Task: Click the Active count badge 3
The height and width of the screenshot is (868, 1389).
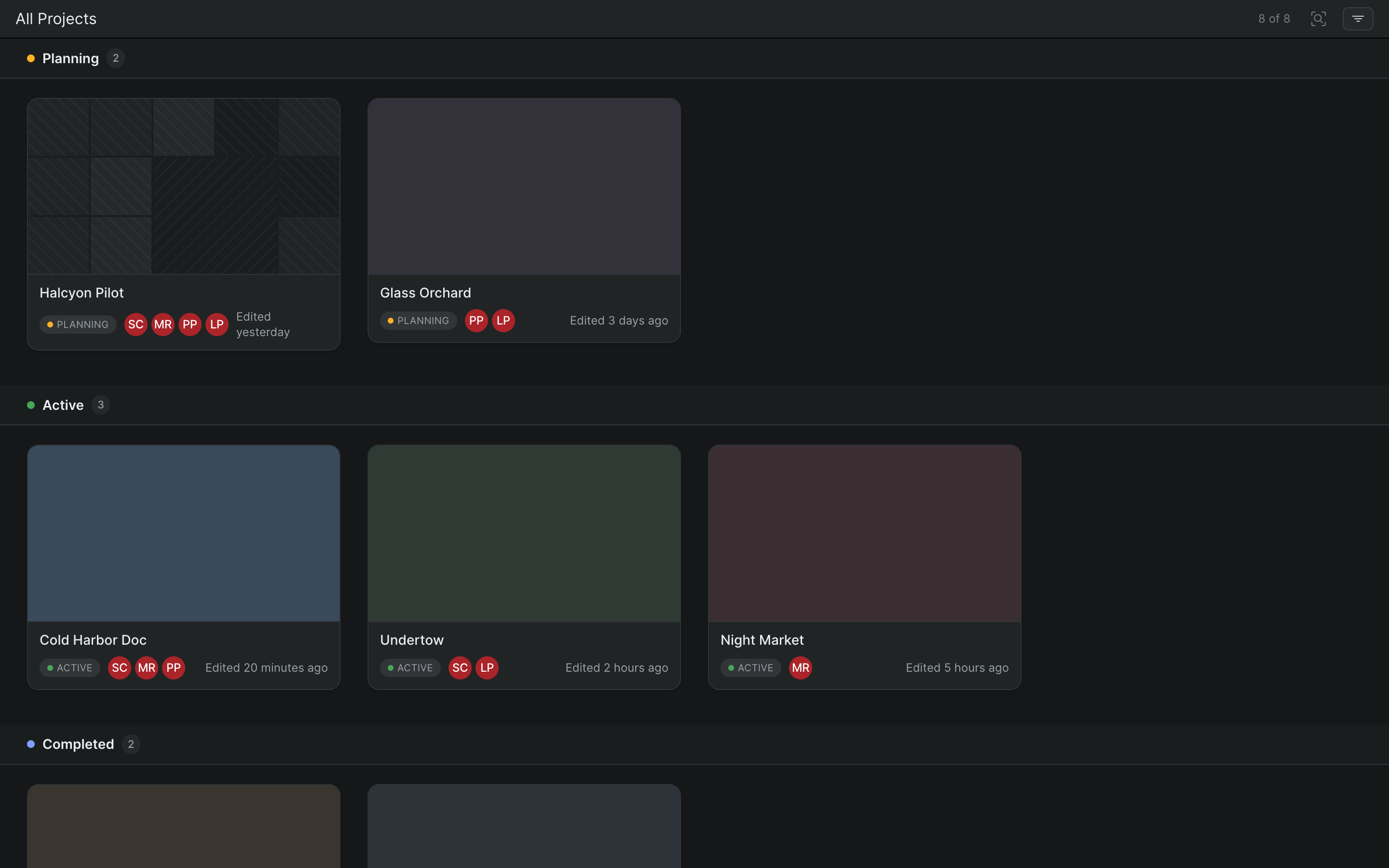Action: pyautogui.click(x=100, y=405)
